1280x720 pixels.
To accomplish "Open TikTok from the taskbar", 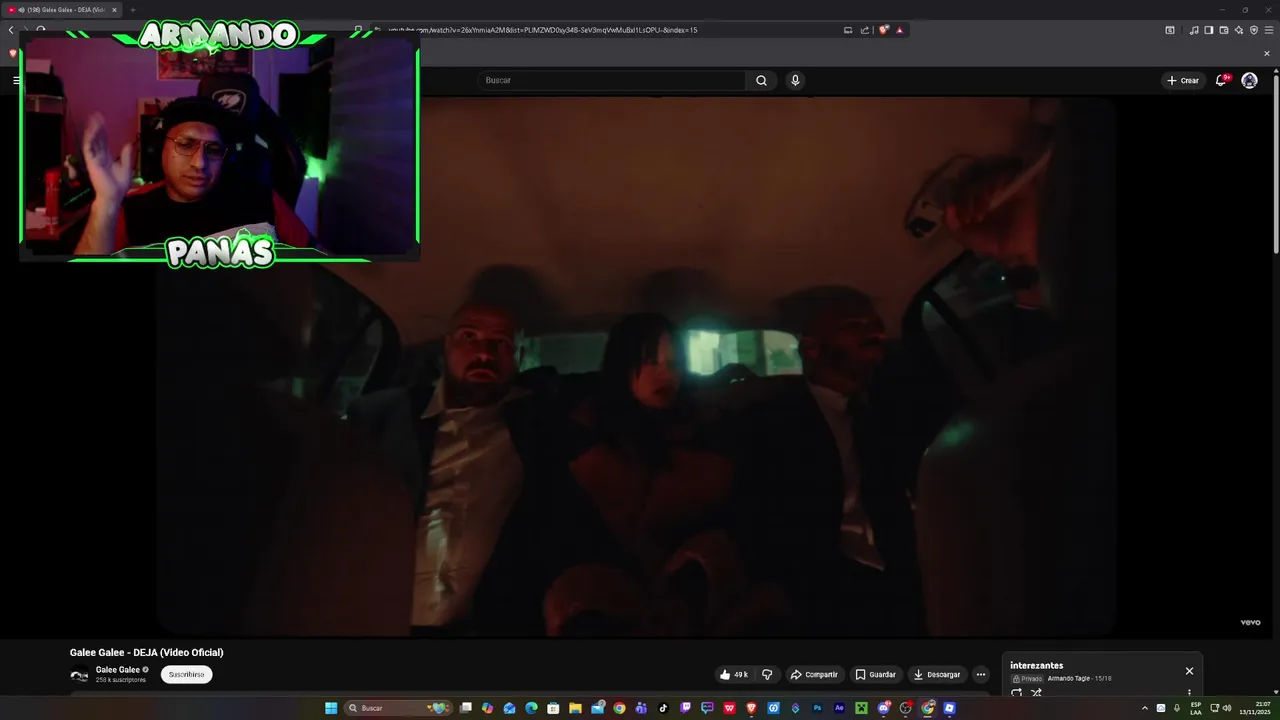I will [663, 708].
